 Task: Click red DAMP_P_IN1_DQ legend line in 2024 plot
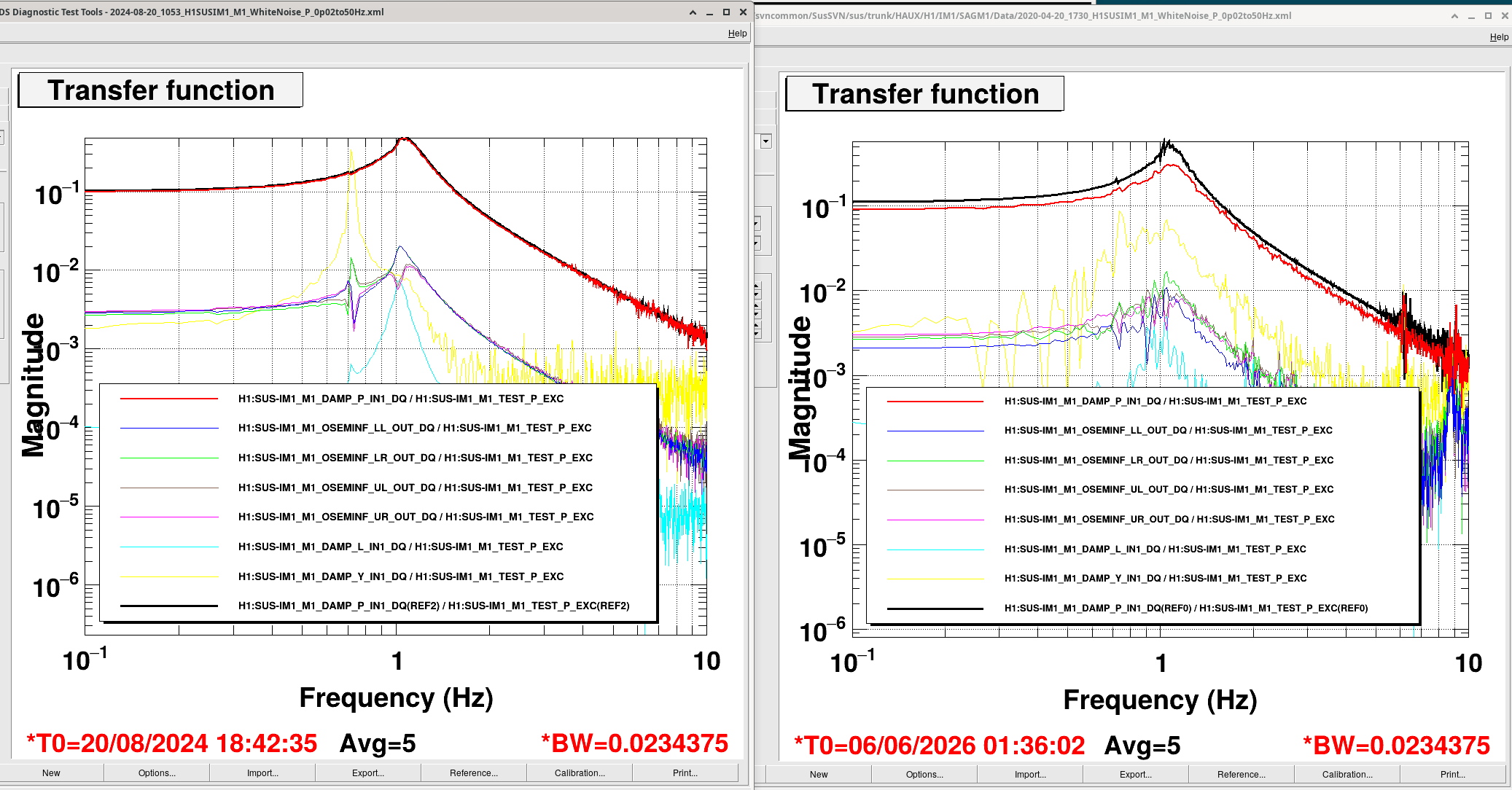click(169, 399)
